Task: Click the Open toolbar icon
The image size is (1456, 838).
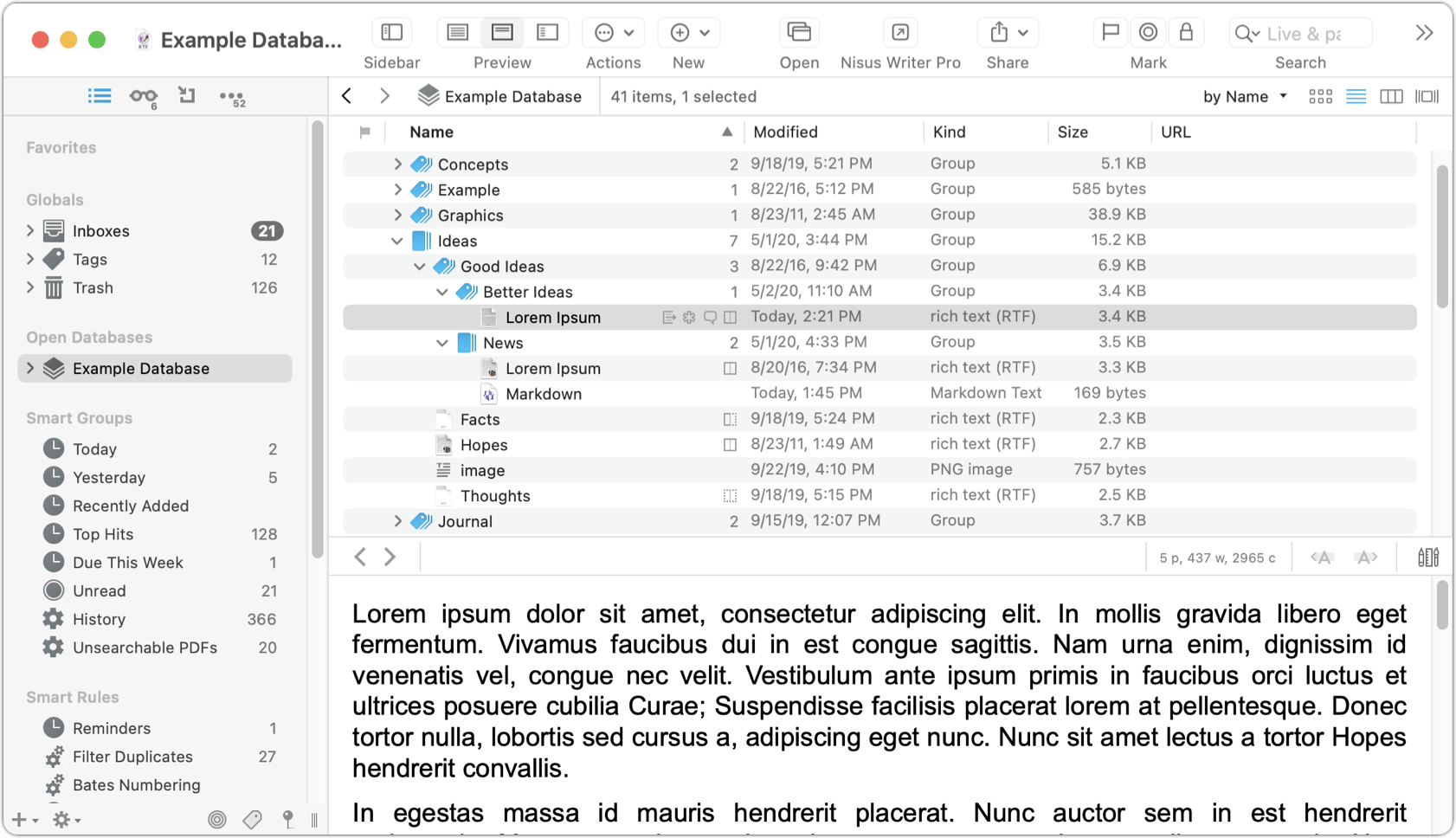Action: 798,33
